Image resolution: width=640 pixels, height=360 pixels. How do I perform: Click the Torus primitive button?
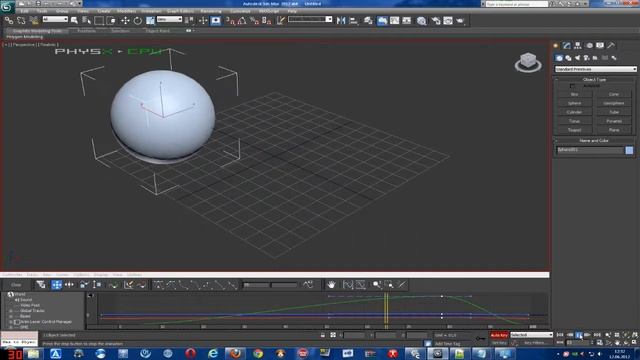574,121
